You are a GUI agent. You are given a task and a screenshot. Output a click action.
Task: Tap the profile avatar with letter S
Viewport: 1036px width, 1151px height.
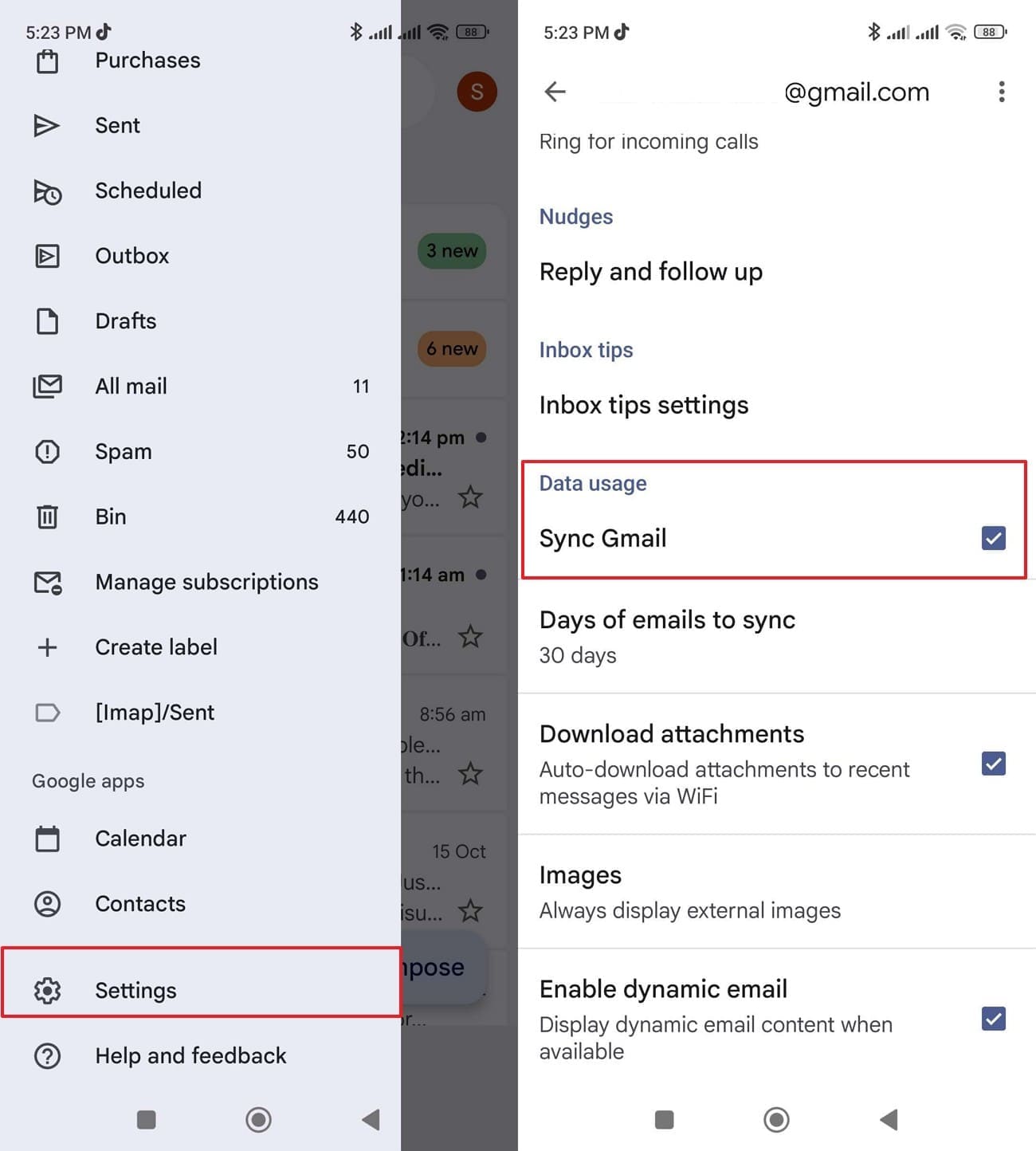click(x=477, y=92)
